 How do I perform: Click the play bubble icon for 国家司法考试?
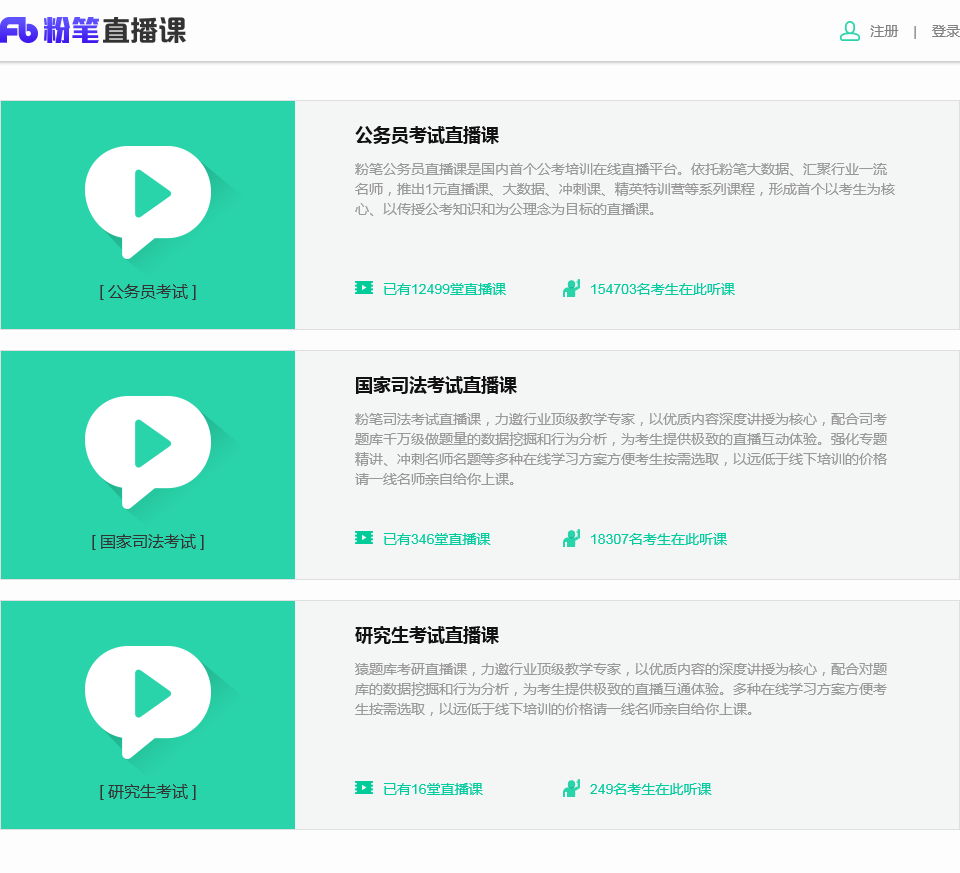tap(148, 452)
